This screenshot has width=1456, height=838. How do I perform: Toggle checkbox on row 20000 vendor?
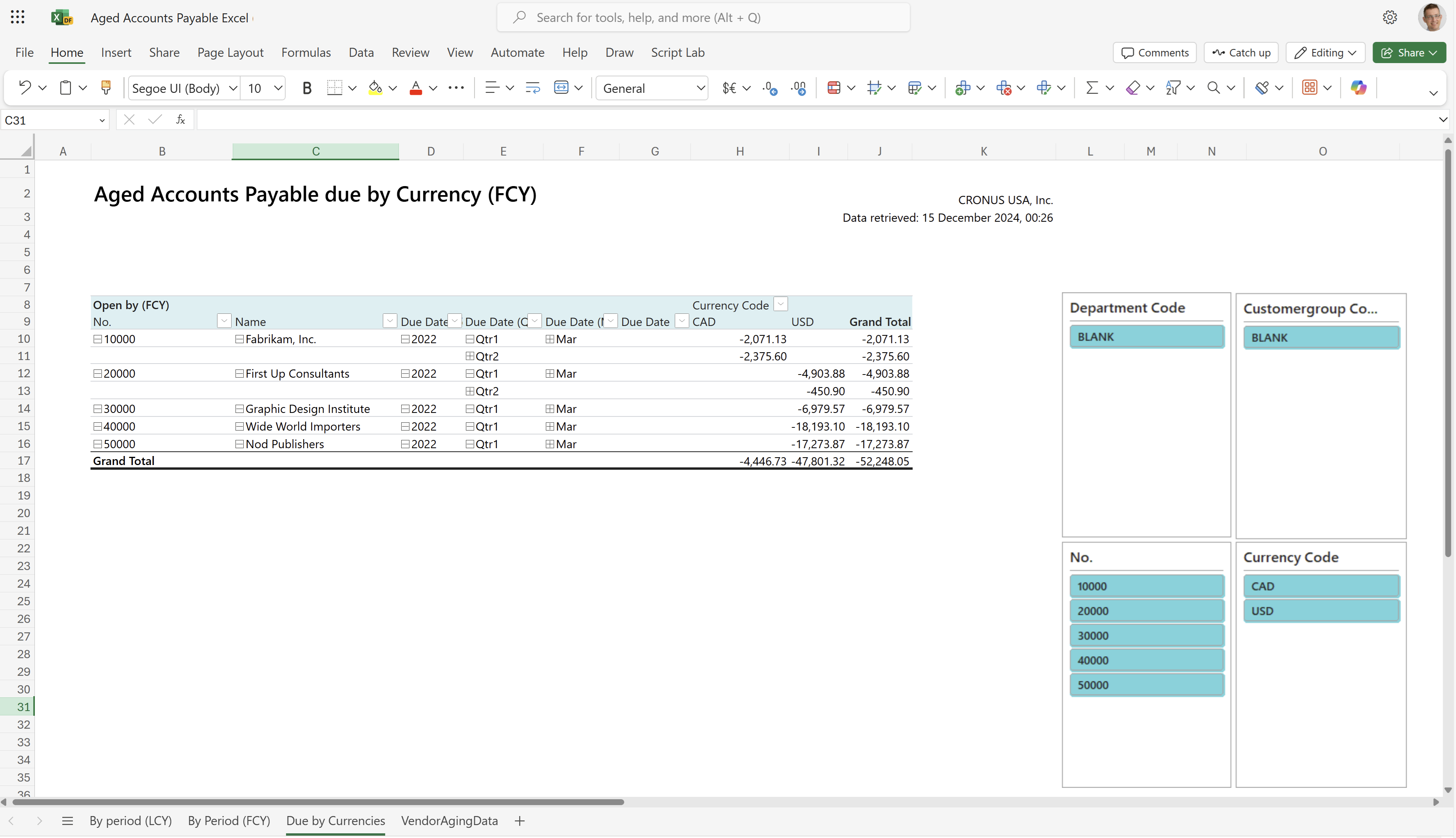pyautogui.click(x=98, y=373)
